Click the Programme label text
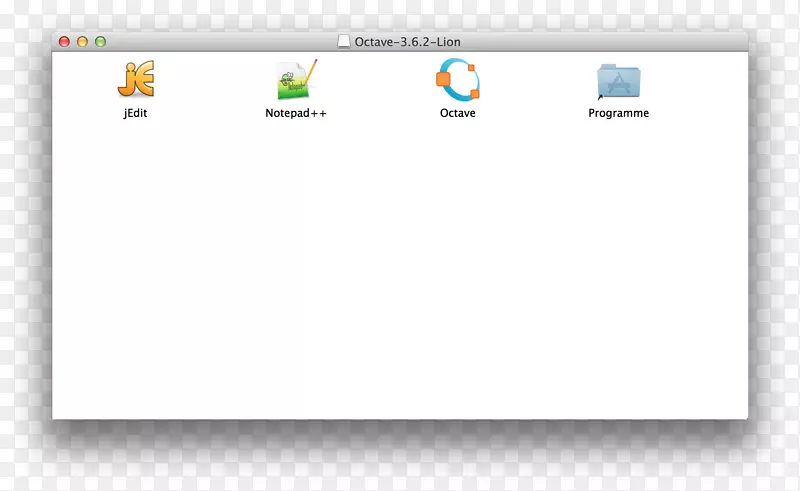The width and height of the screenshot is (800, 491). point(618,113)
